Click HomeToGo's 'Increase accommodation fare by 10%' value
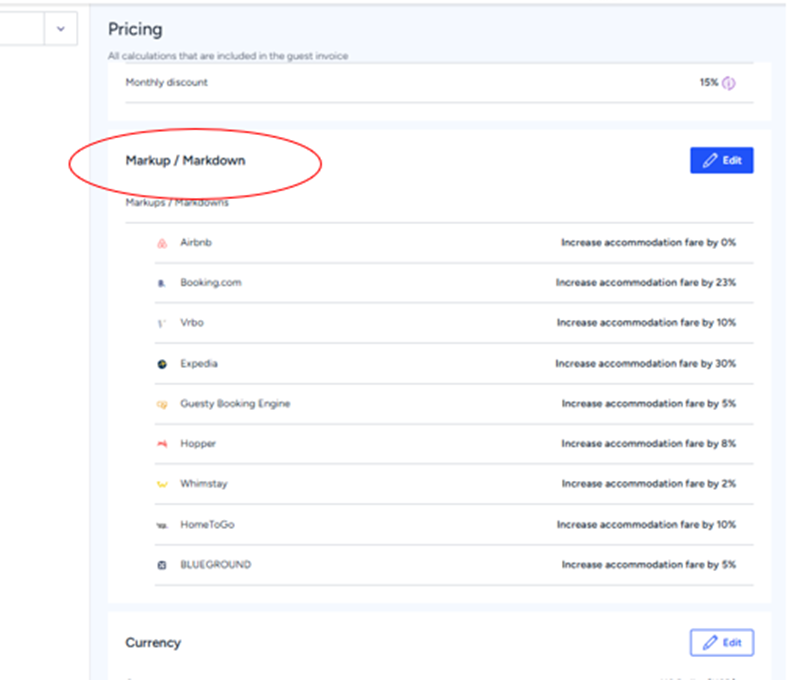The width and height of the screenshot is (789, 680). pos(646,524)
